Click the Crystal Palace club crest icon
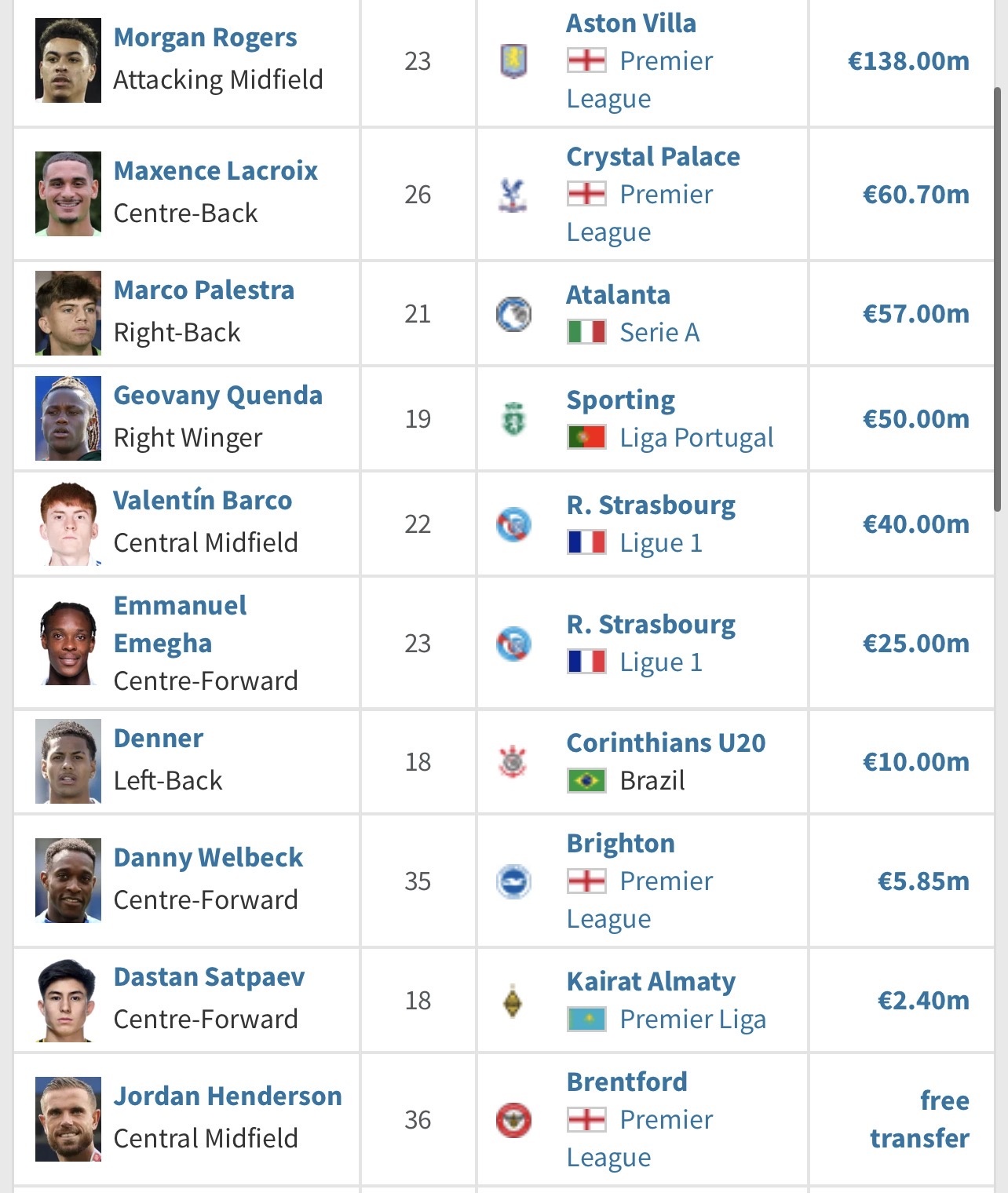This screenshot has height=1193, width=1008. [513, 195]
